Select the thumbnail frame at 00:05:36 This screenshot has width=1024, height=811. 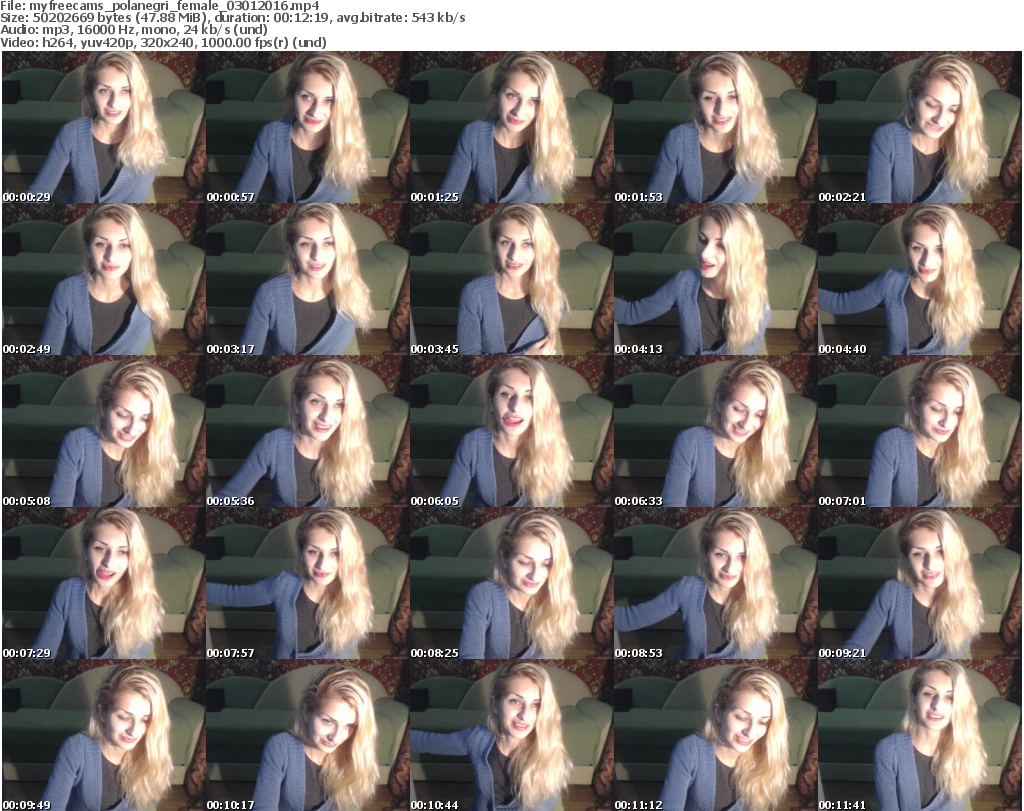(x=307, y=432)
